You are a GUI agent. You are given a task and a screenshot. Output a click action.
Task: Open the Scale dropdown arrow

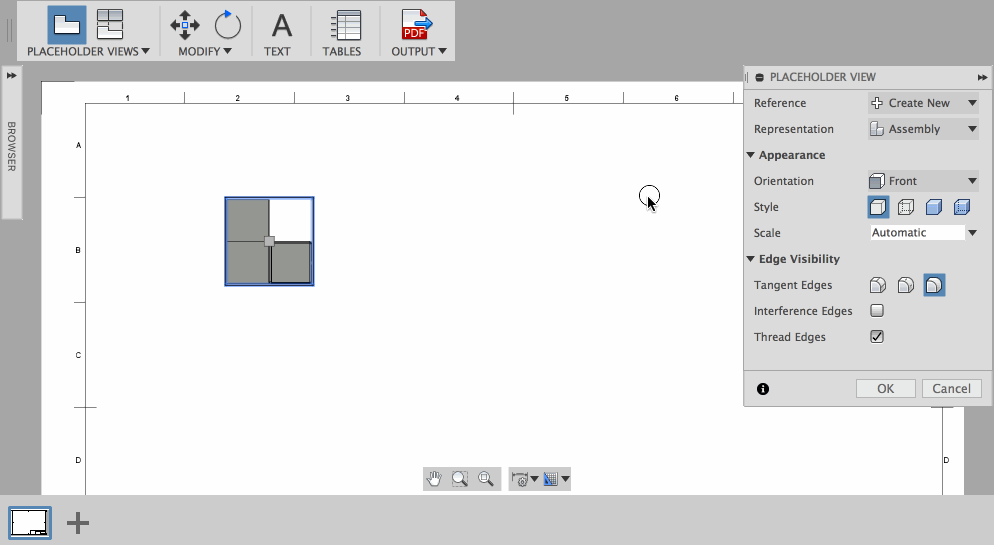[x=972, y=233]
